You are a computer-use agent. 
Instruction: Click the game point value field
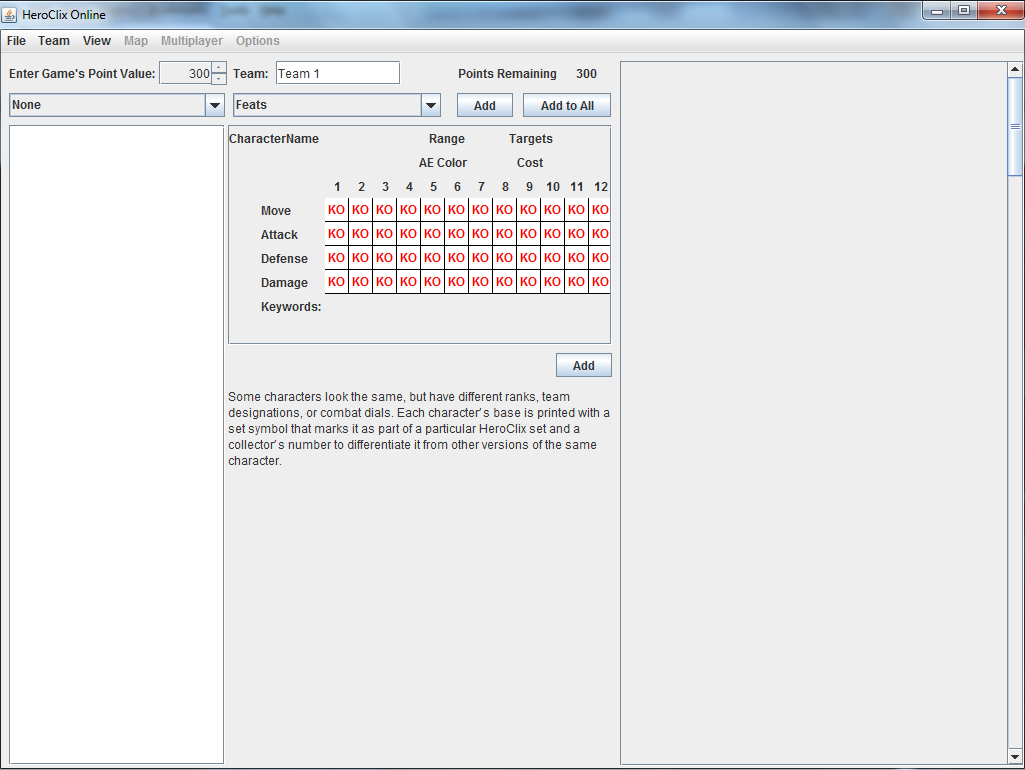186,73
